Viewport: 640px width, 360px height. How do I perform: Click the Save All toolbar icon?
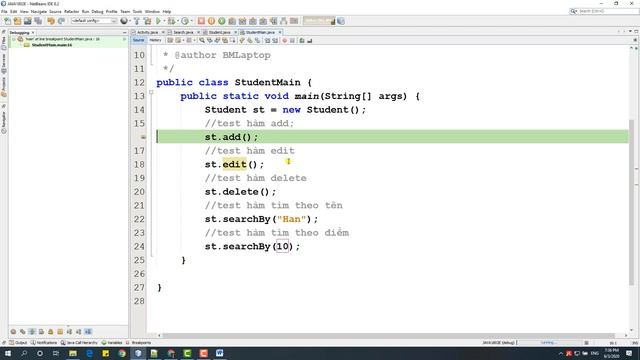(x=38, y=21)
